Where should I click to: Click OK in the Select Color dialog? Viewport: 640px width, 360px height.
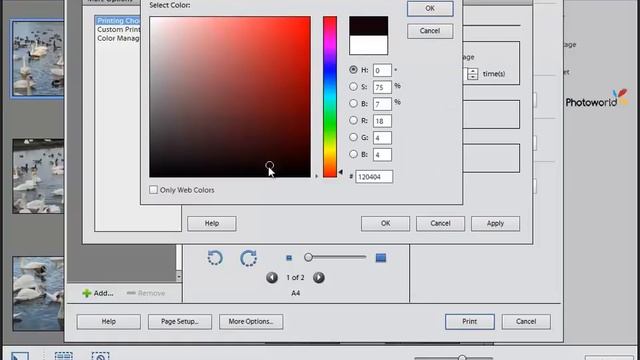(430, 9)
